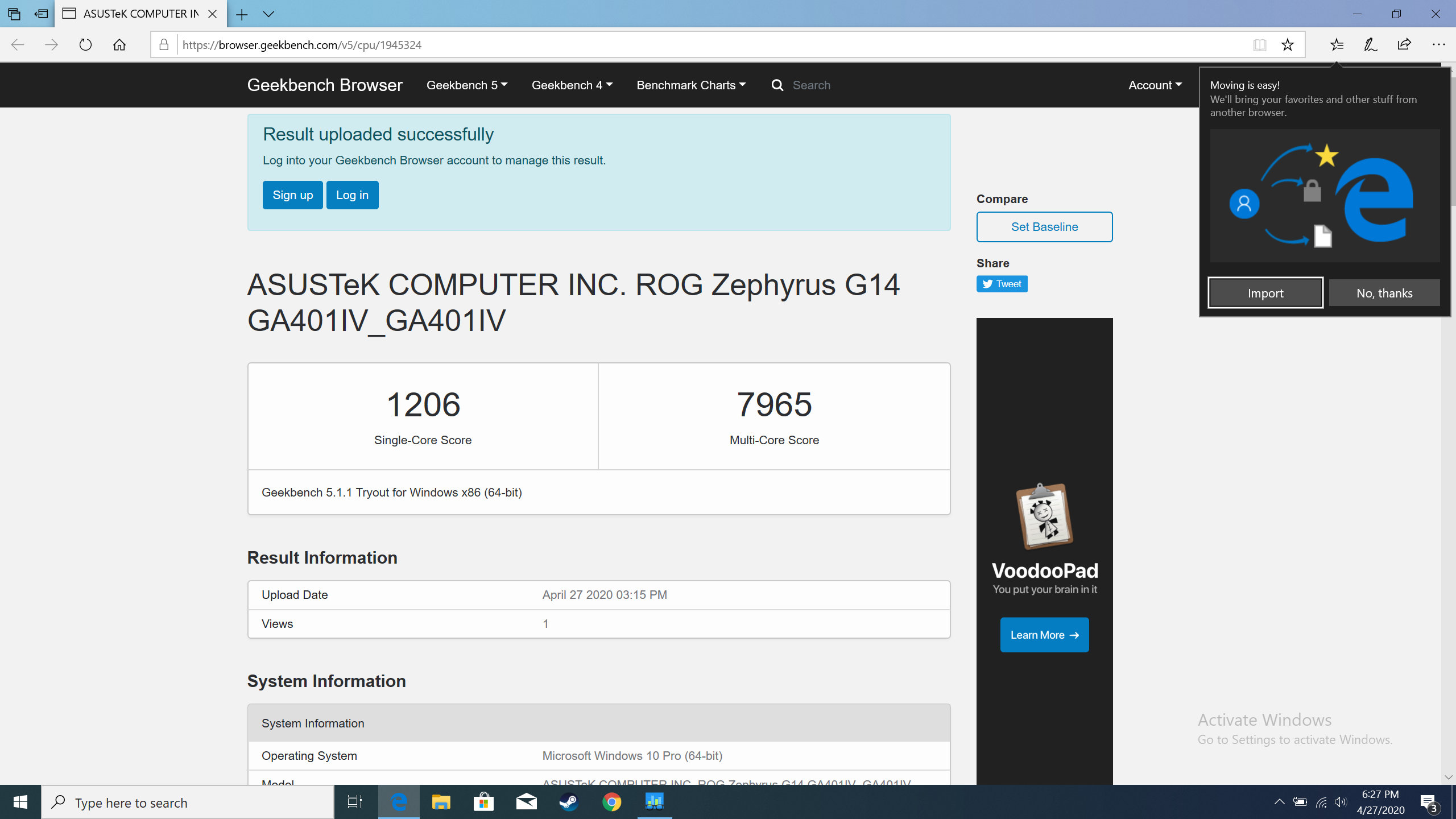Open the Windows Start menu
This screenshot has width=1456, height=819.
(x=20, y=803)
